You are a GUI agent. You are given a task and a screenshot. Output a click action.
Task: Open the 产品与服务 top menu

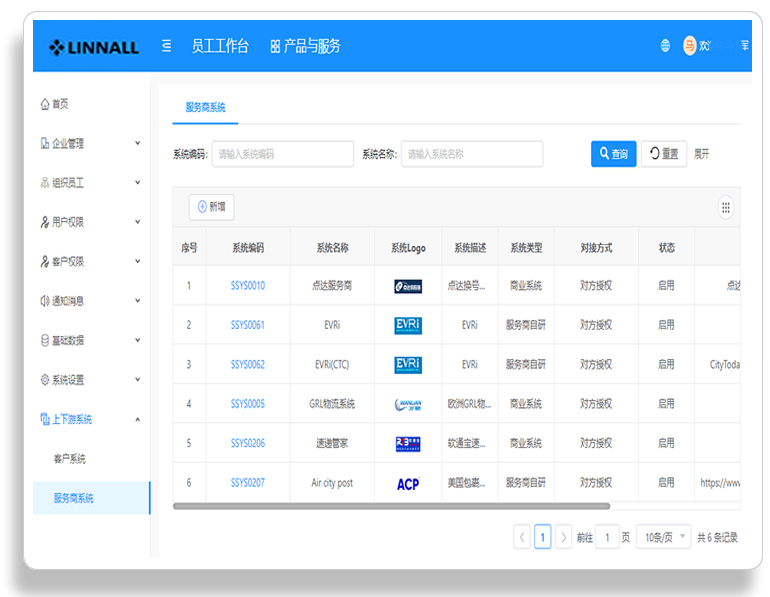pyautogui.click(x=305, y=46)
